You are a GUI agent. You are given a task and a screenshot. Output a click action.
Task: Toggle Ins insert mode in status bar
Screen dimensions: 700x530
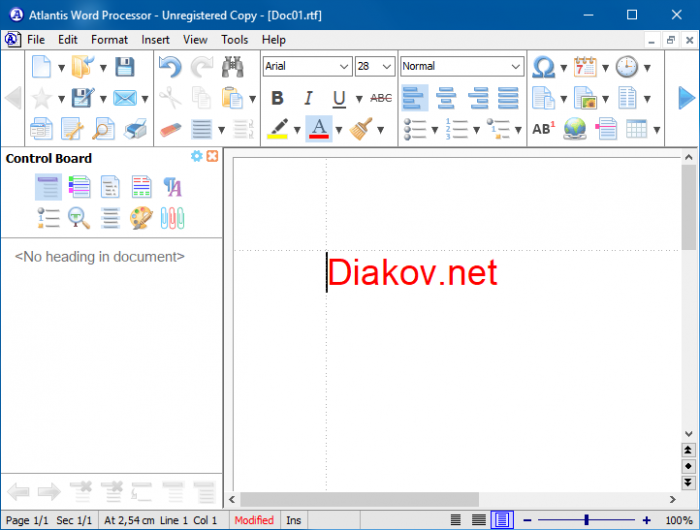[x=293, y=520]
